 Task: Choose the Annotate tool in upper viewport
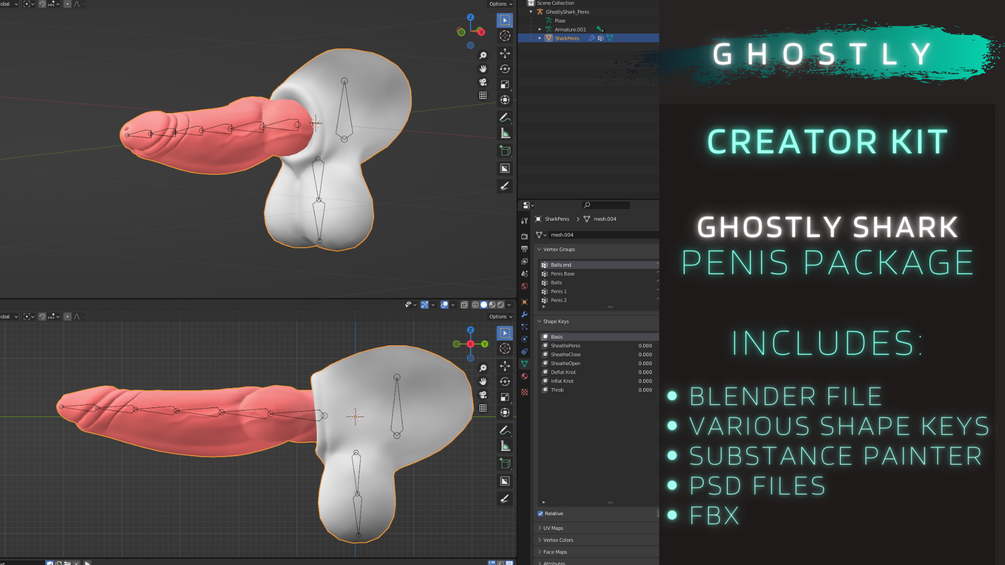(505, 118)
